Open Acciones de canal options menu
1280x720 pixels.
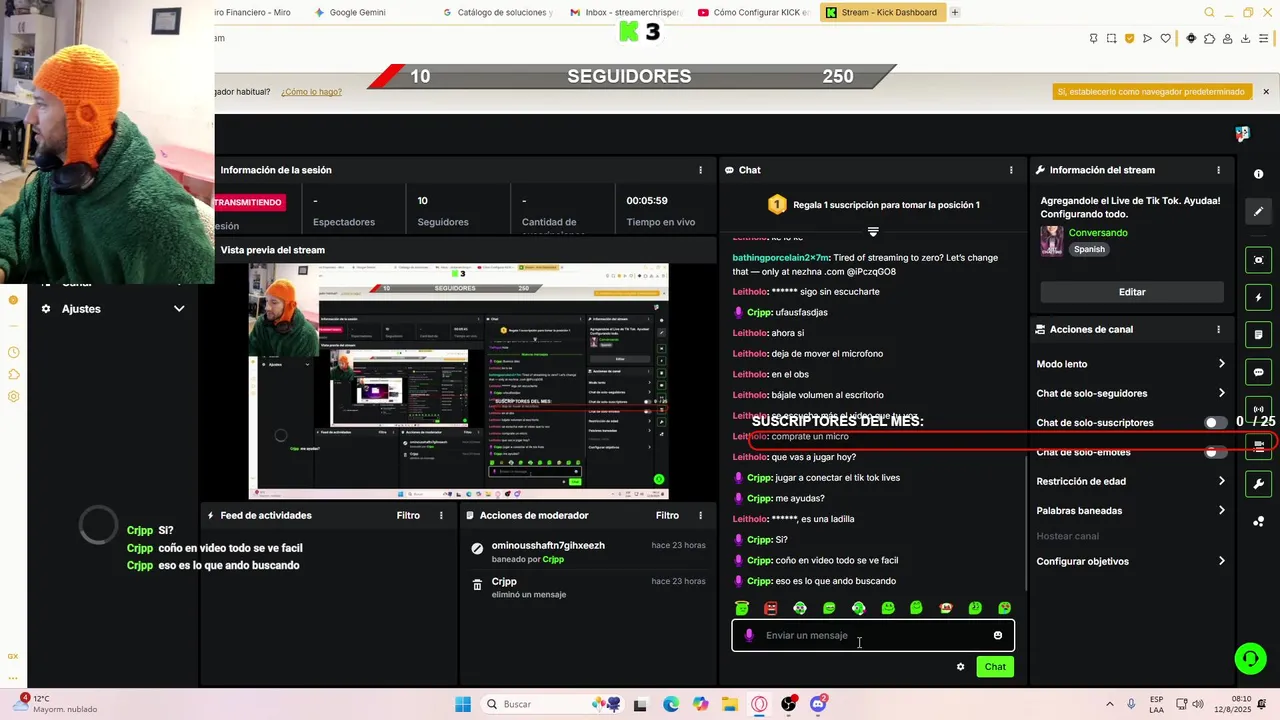(1218, 329)
